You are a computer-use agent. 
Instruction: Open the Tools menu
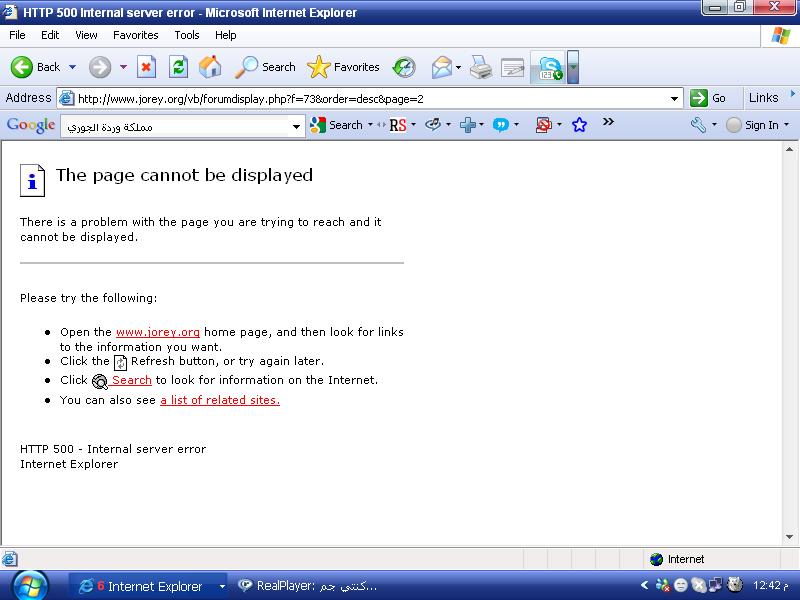[187, 35]
